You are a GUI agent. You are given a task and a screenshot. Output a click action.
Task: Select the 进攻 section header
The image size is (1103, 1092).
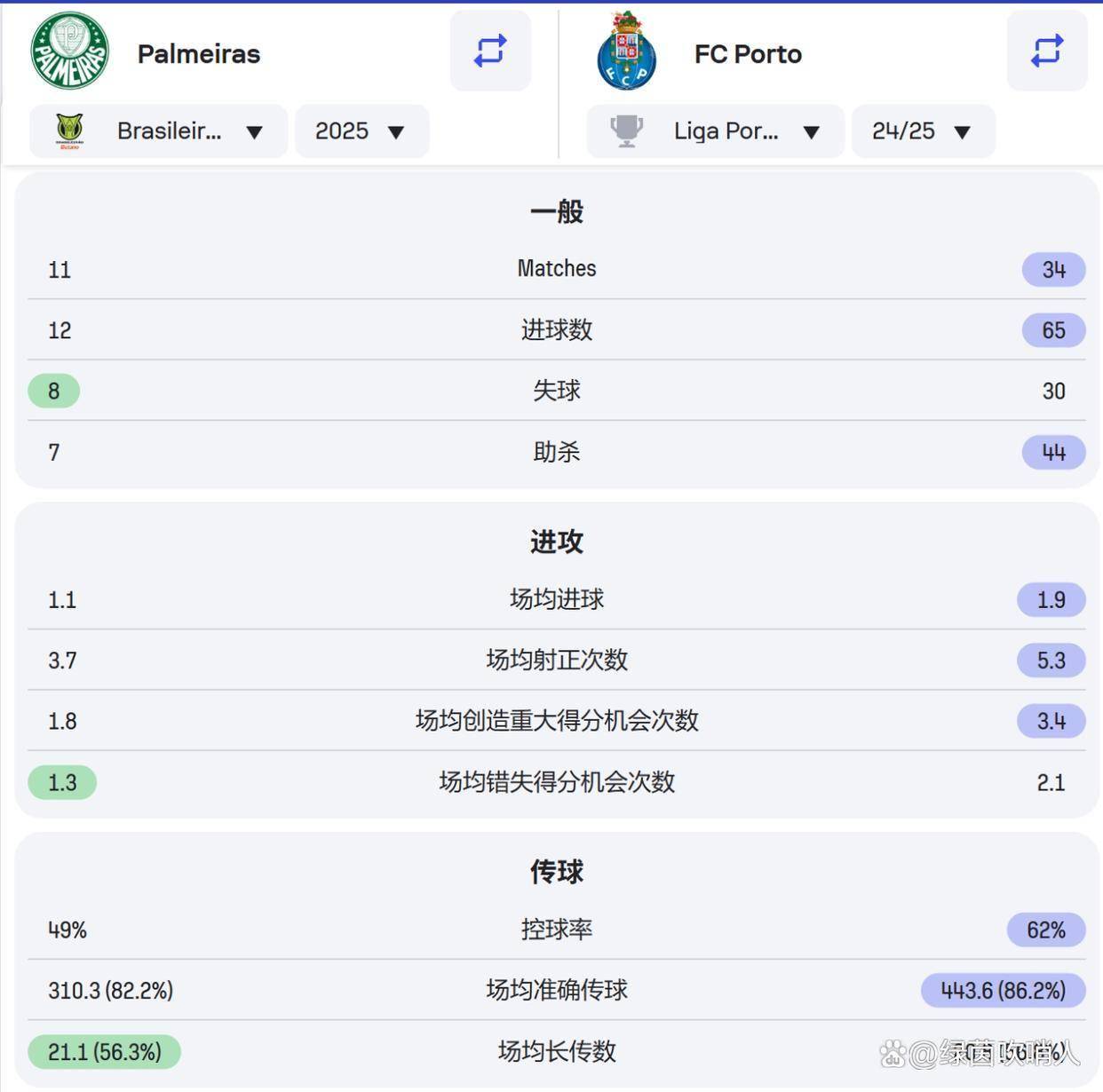557,542
